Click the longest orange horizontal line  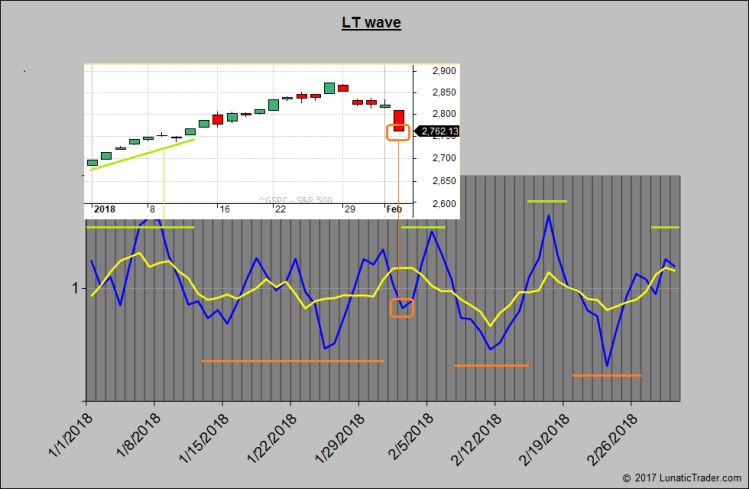(x=292, y=360)
